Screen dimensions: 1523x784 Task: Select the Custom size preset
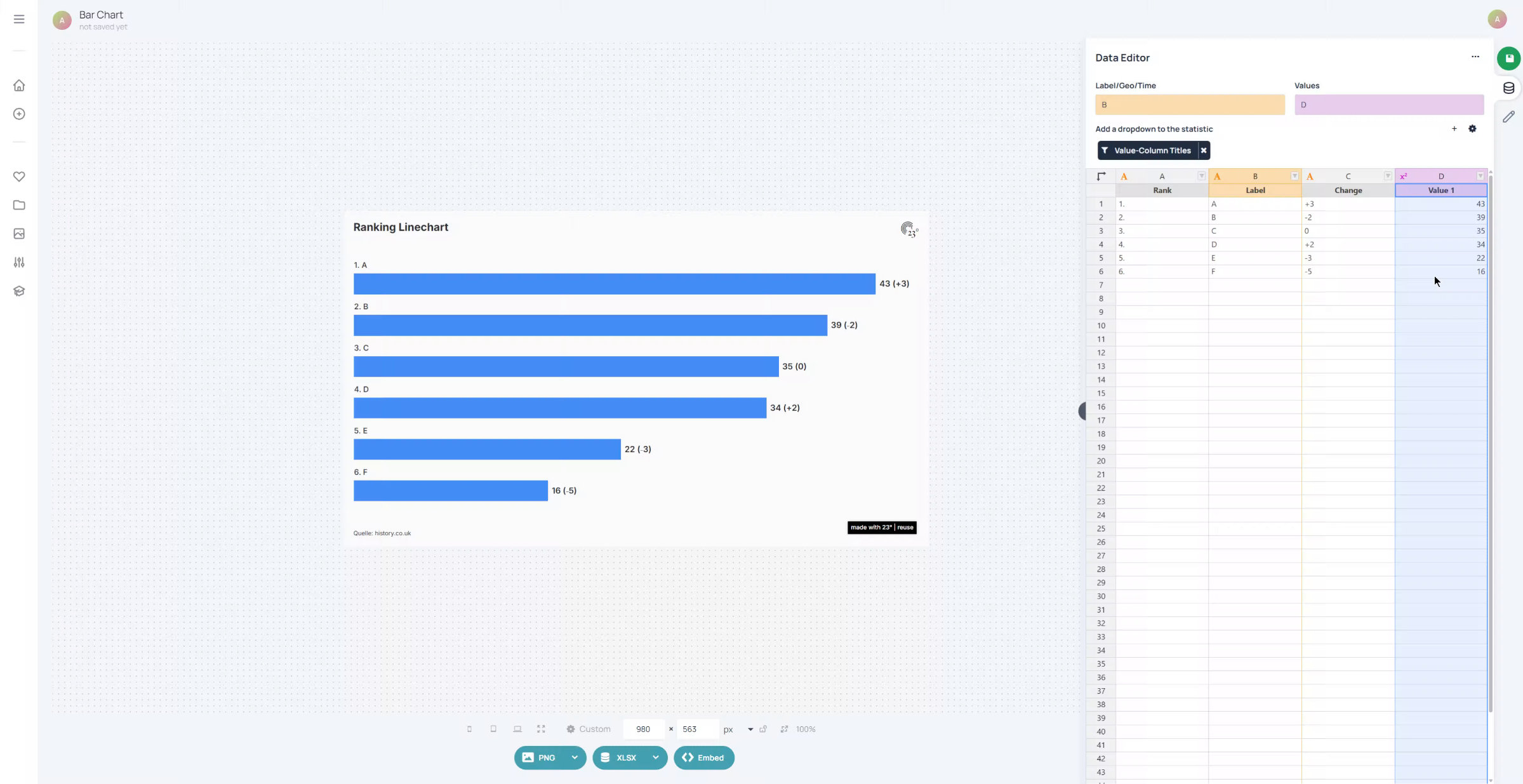tap(589, 729)
